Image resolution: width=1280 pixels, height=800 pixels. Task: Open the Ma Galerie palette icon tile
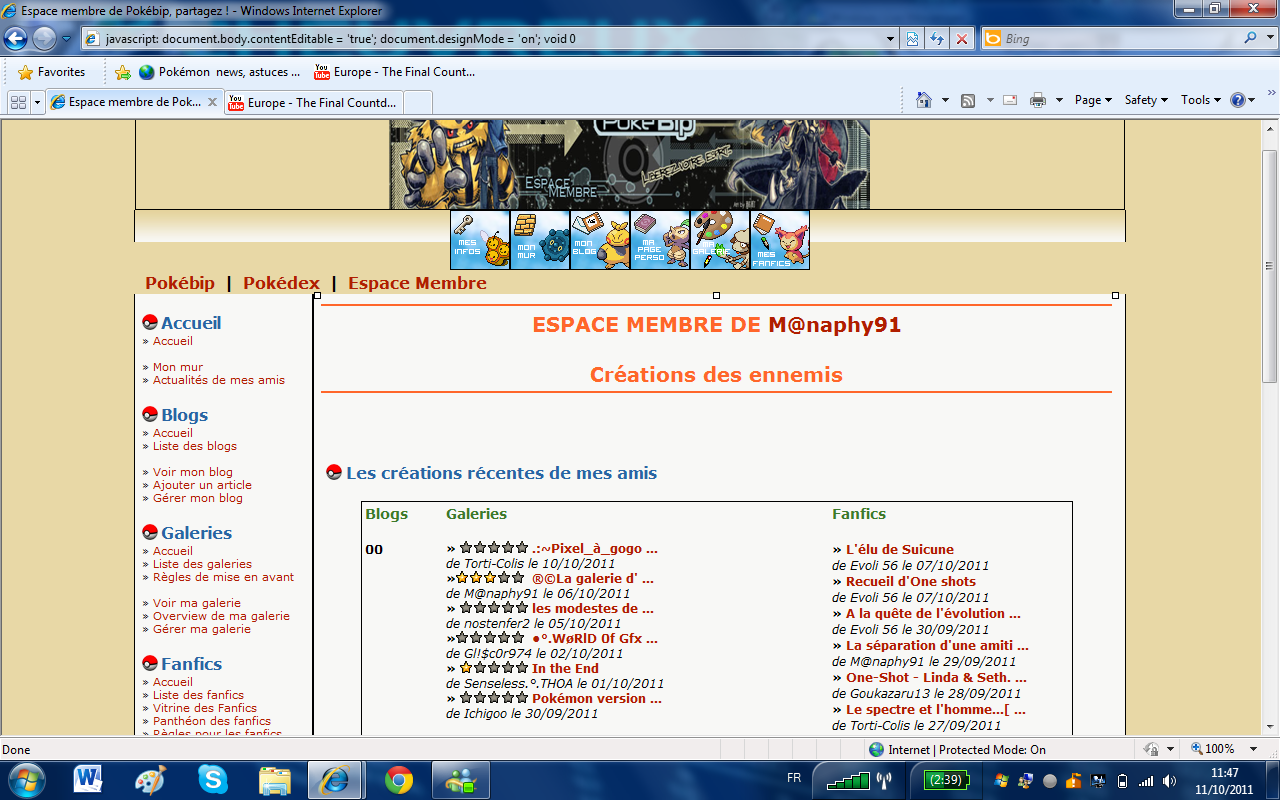(720, 240)
